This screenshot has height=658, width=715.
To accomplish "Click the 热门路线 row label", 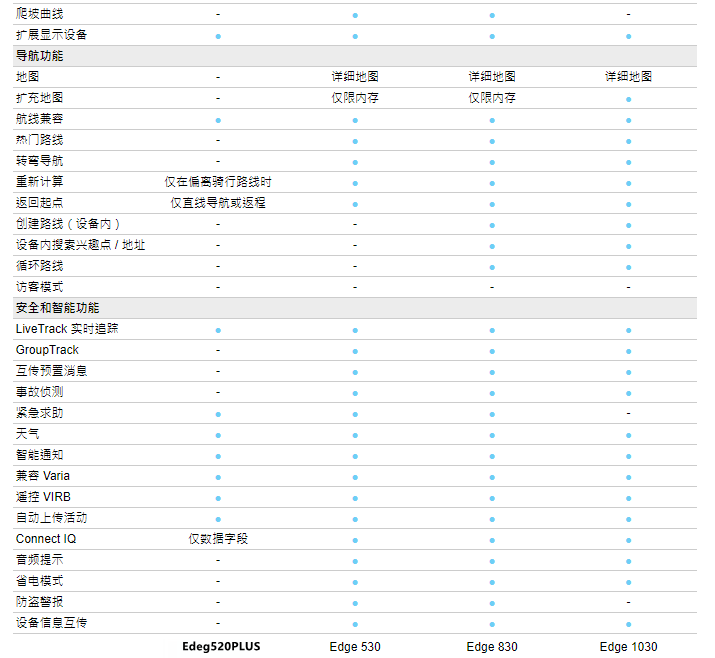I will pyautogui.click(x=39, y=140).
